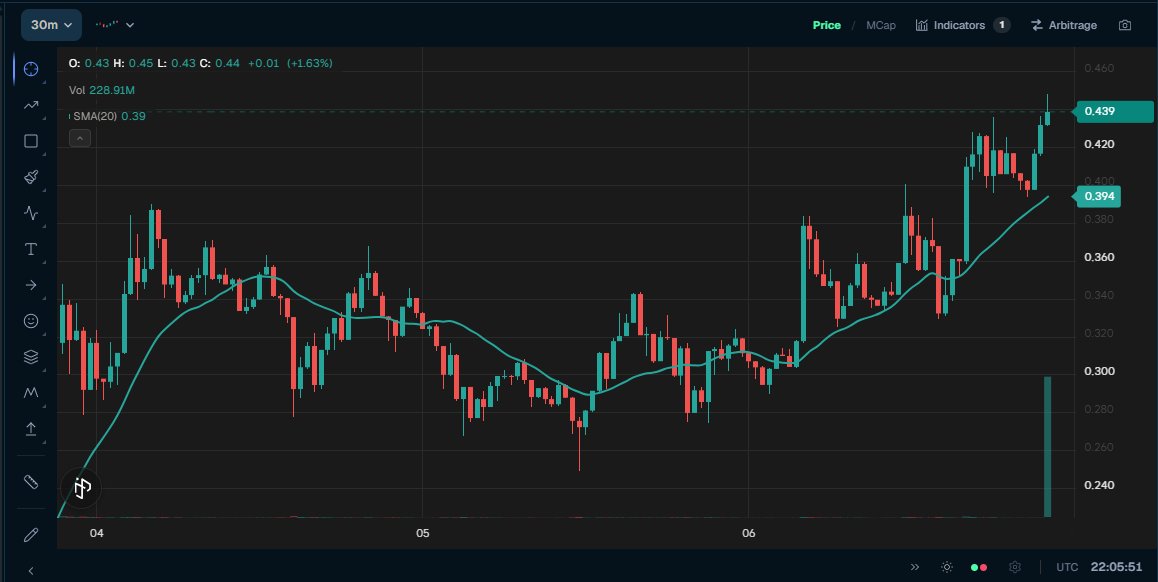The width and height of the screenshot is (1158, 582).
Task: Click the 0.300 price axis label
Action: (x=1099, y=372)
